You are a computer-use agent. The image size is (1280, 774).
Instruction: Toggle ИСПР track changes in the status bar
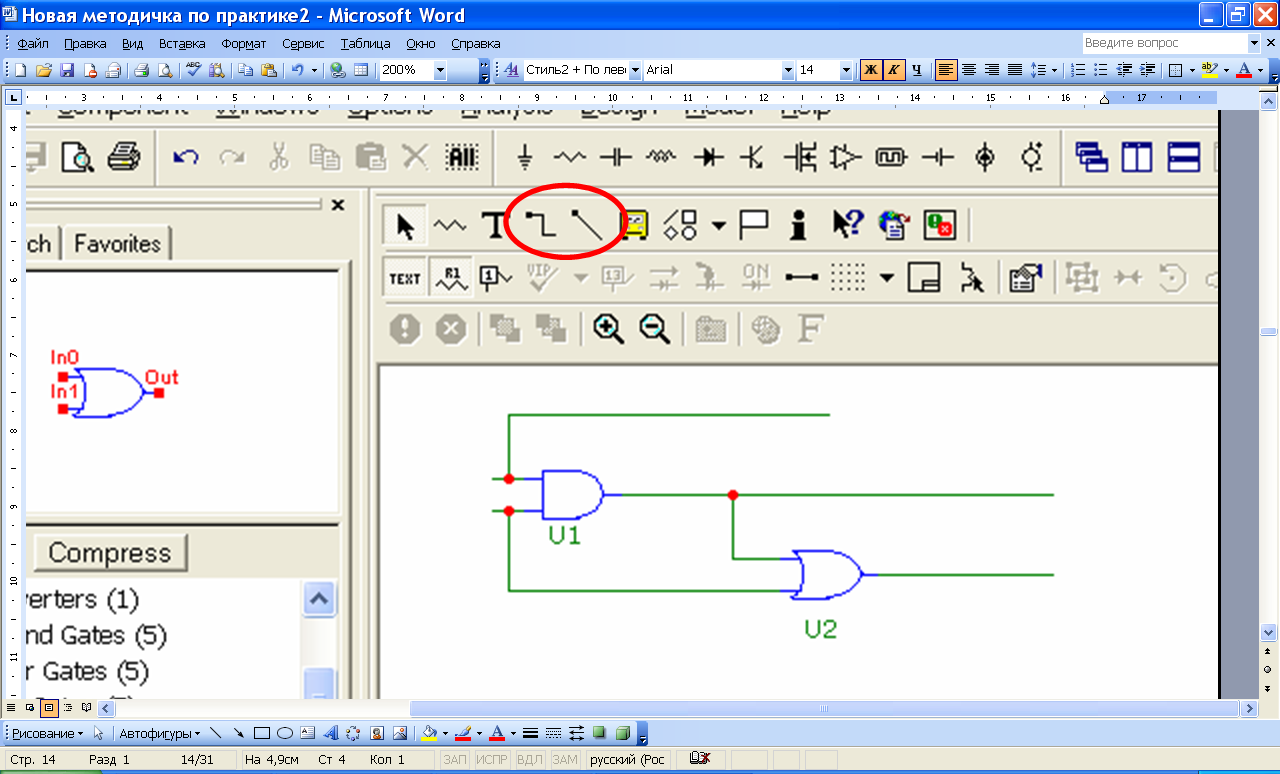coord(491,760)
